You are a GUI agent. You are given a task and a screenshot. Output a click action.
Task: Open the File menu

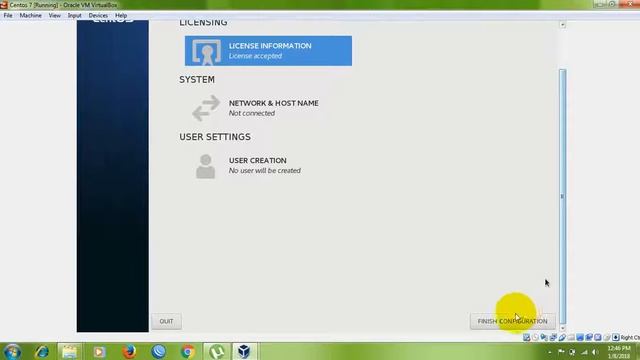pos(8,16)
